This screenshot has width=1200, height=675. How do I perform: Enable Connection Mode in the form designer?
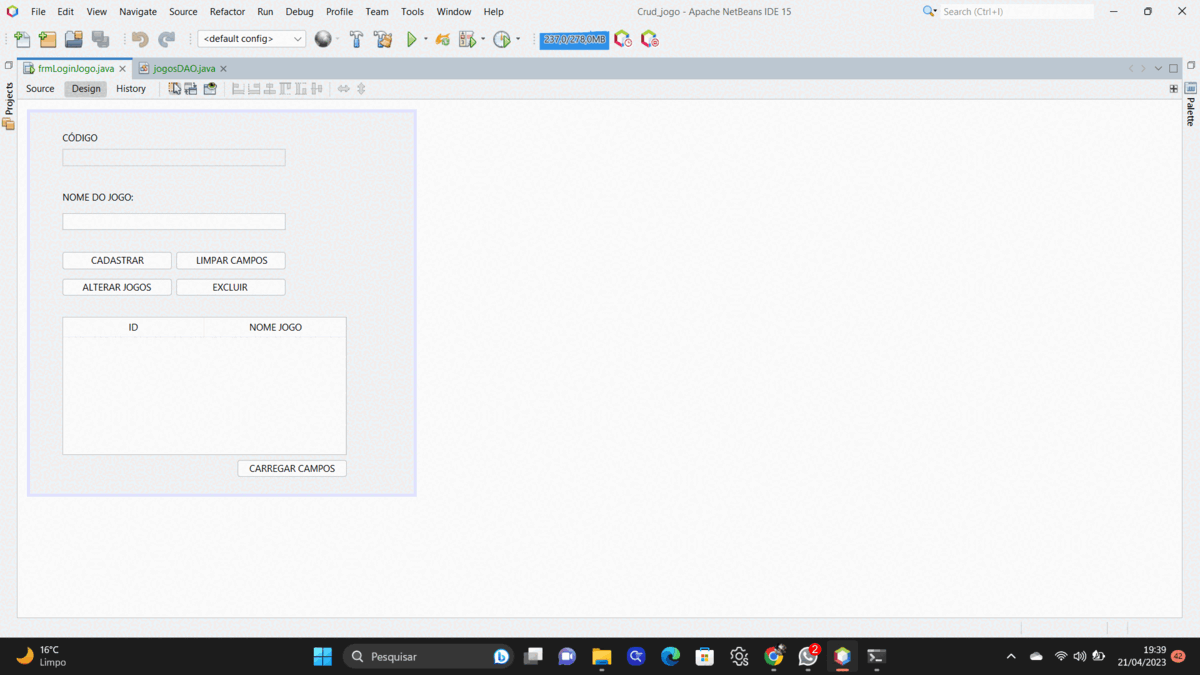pos(190,88)
